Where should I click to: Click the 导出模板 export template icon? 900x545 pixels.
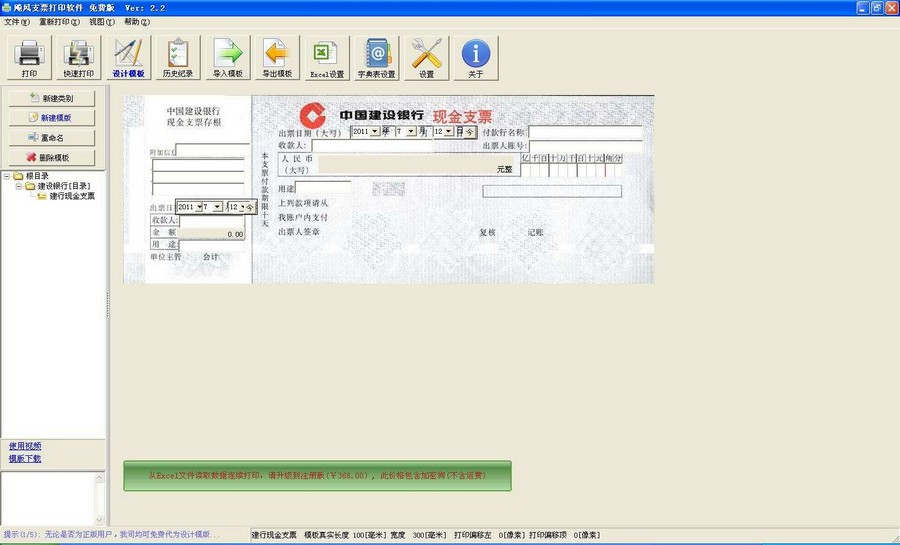tap(277, 57)
